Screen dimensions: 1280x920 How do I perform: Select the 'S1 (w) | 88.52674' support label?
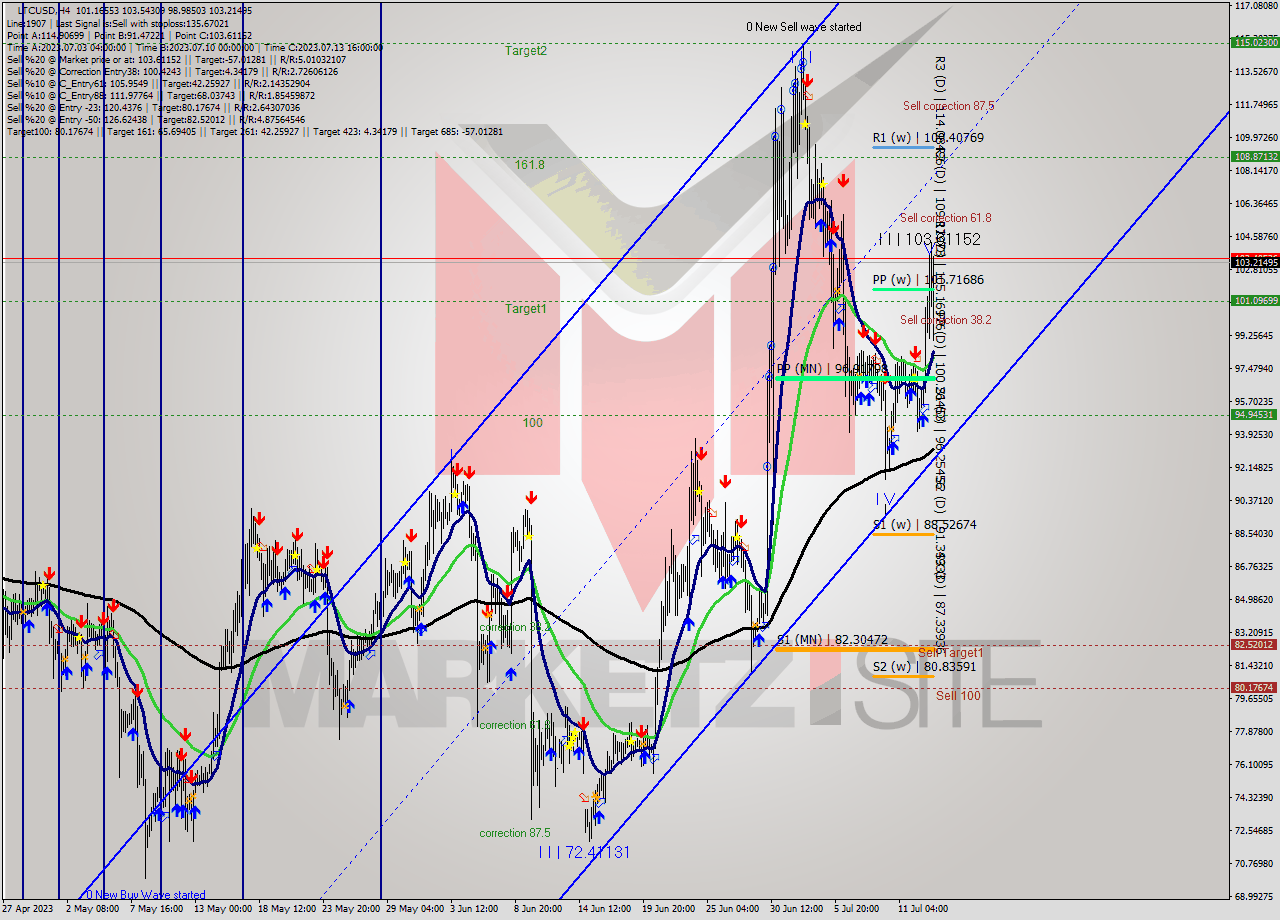tap(924, 524)
